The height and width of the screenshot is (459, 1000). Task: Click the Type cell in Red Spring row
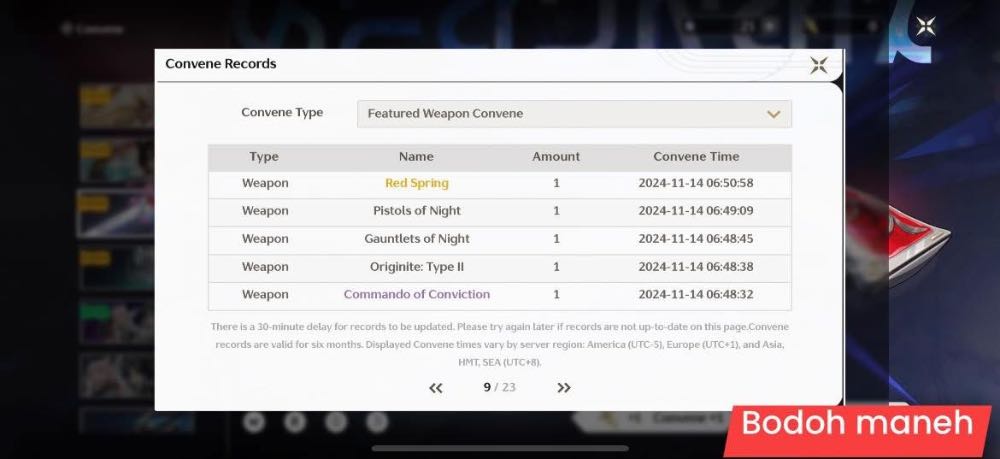[x=265, y=183]
